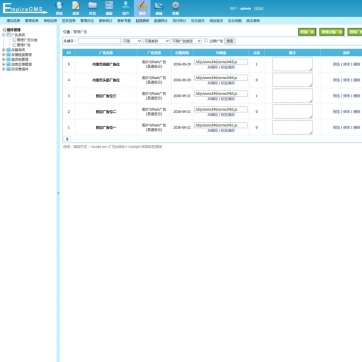Click the 退出 logout link
Image resolution: width=362 pixels, height=362 pixels.
(259, 9)
